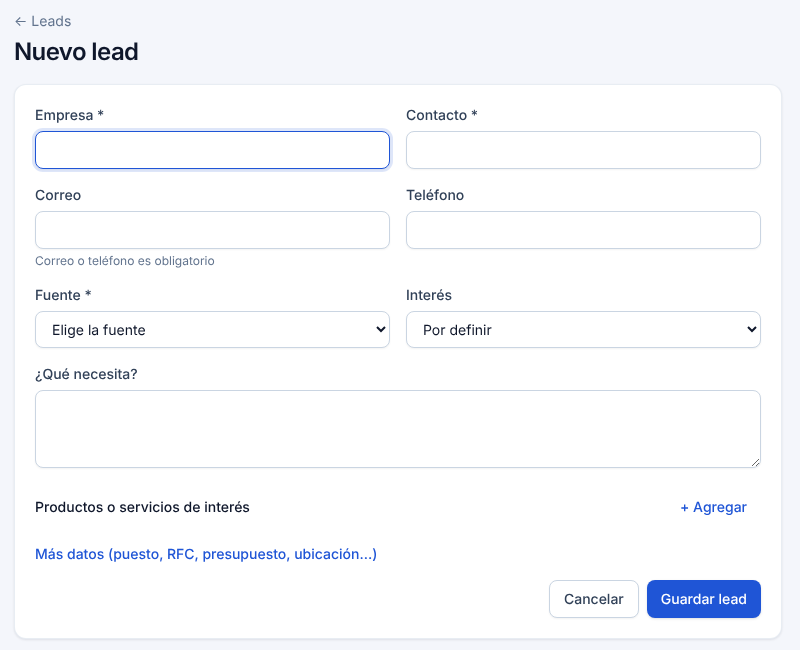Screen dimensions: 800x650
Task: Open the Interés dropdown 'Por definir'
Action: (x=583, y=330)
